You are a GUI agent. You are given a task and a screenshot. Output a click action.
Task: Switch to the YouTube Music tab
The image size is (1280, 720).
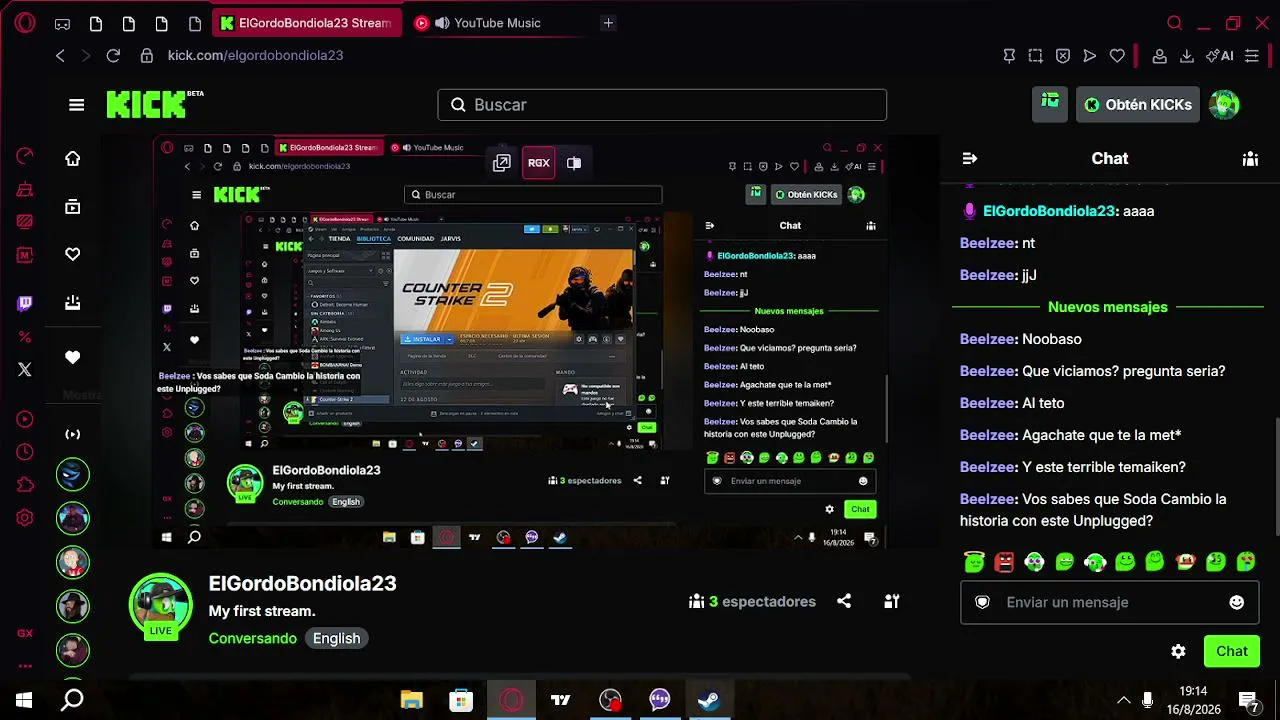497,23
